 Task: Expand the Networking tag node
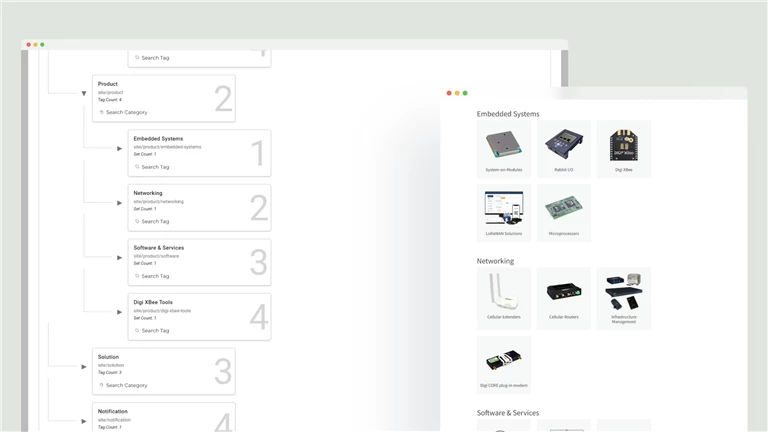(x=120, y=203)
